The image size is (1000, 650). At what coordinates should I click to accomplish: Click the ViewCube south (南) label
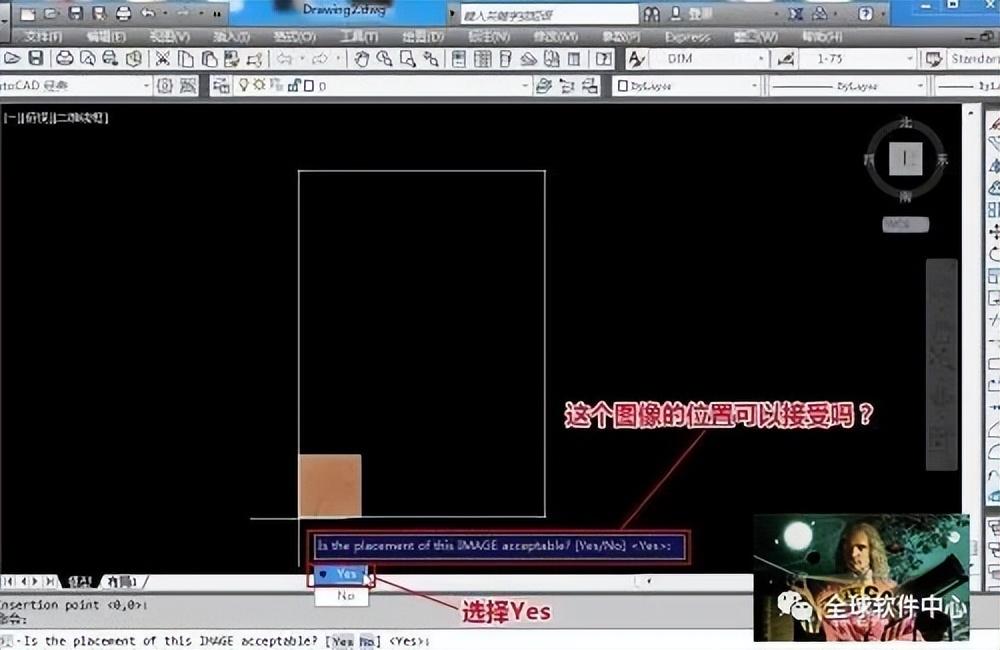click(x=906, y=197)
